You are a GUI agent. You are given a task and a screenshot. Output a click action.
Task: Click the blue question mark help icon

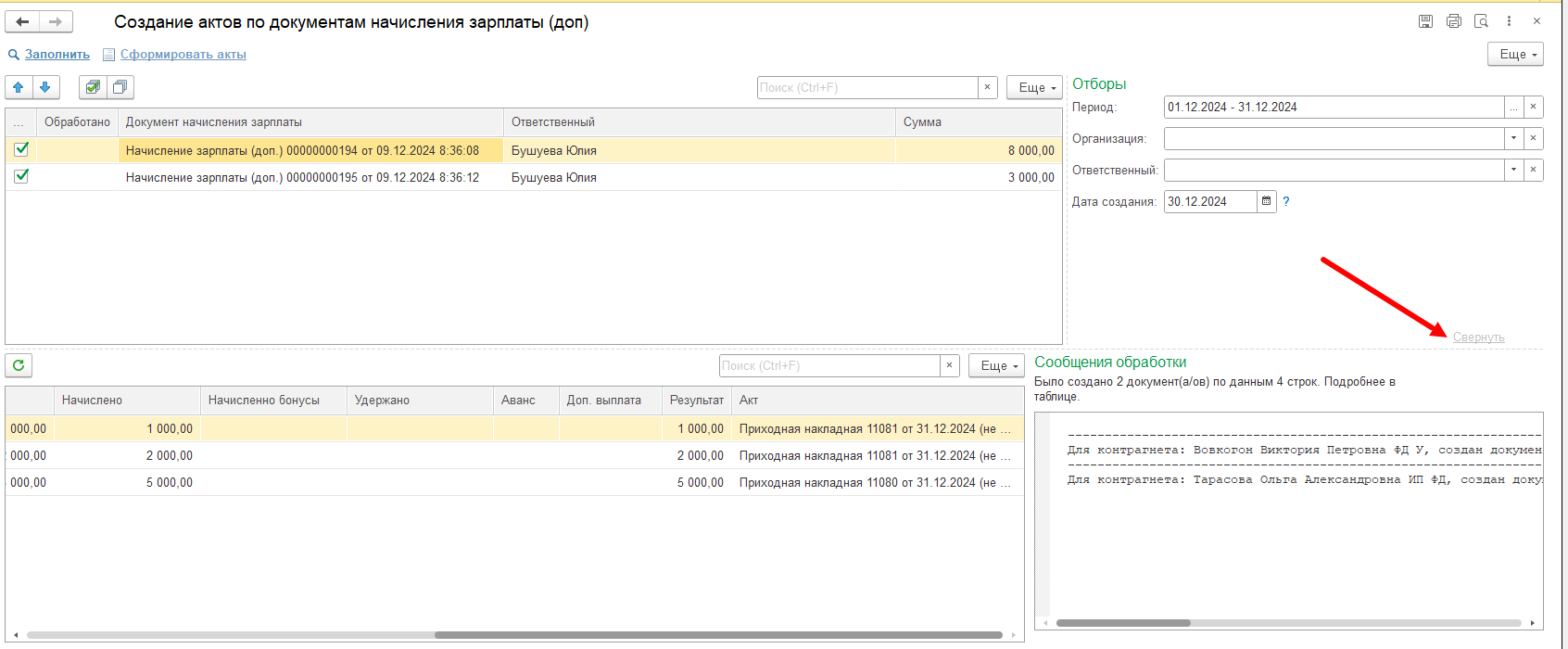(x=1286, y=201)
